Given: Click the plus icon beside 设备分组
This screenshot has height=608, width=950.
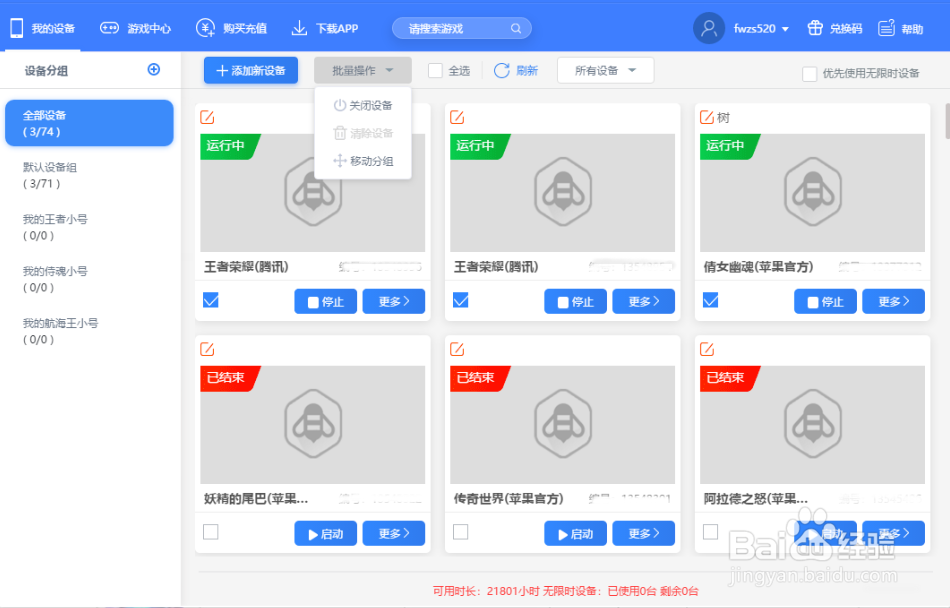Looking at the screenshot, I should [153, 70].
